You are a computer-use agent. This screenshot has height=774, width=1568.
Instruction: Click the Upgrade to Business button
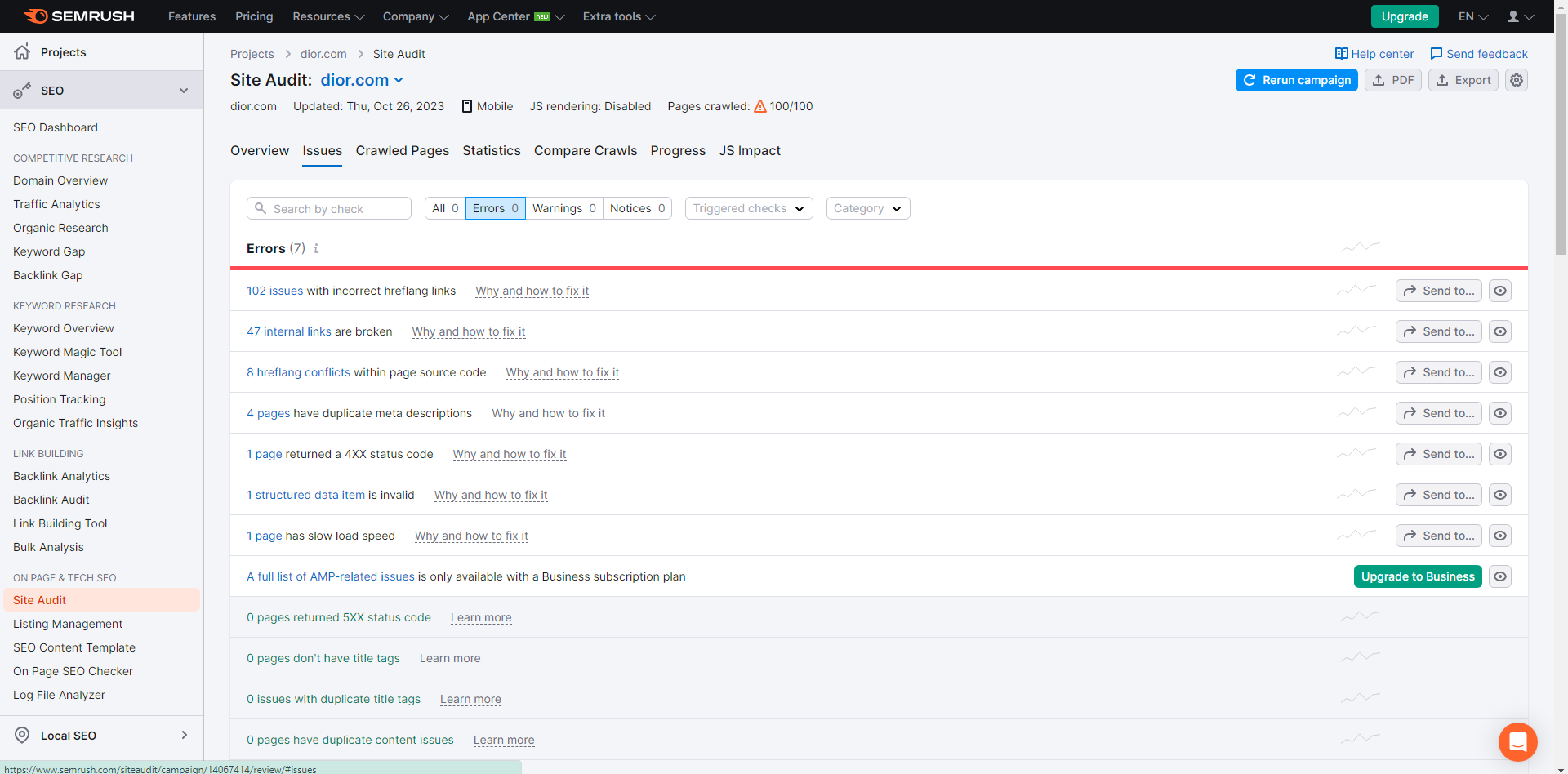(1418, 576)
